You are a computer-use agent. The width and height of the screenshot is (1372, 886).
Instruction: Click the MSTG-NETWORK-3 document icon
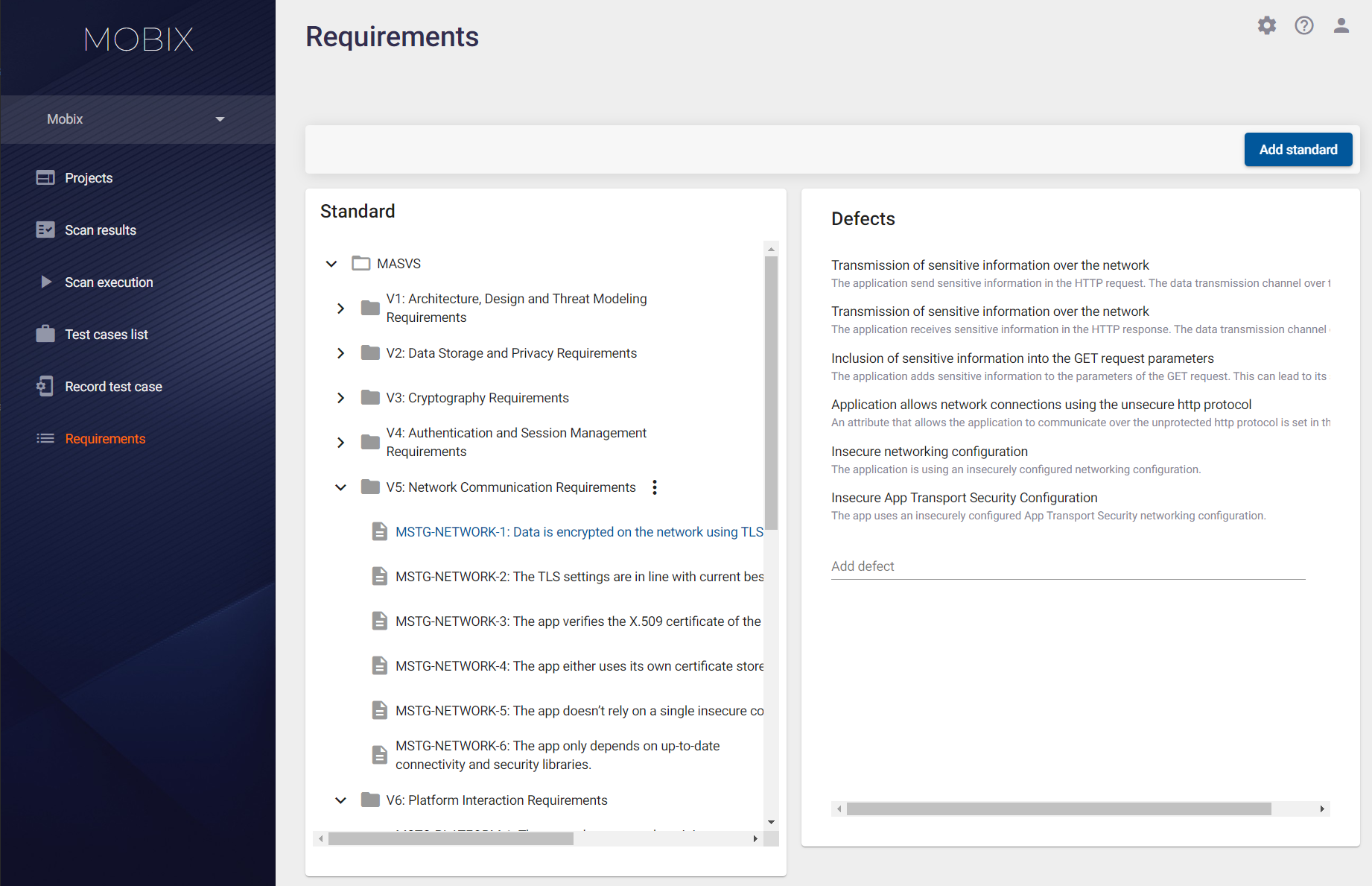pyautogui.click(x=380, y=621)
